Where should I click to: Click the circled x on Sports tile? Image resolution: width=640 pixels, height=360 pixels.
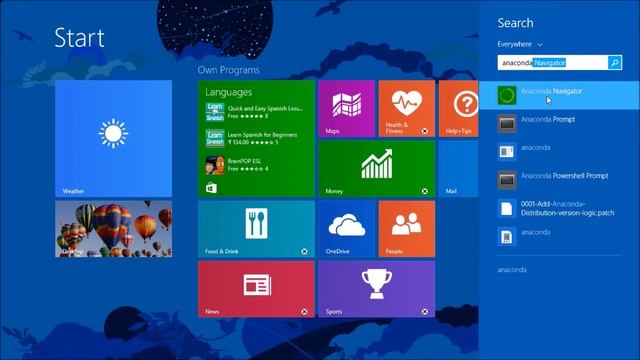coord(425,311)
